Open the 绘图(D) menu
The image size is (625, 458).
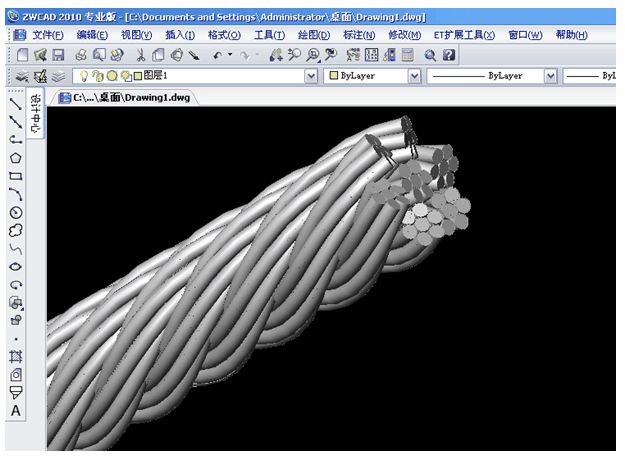[x=309, y=35]
